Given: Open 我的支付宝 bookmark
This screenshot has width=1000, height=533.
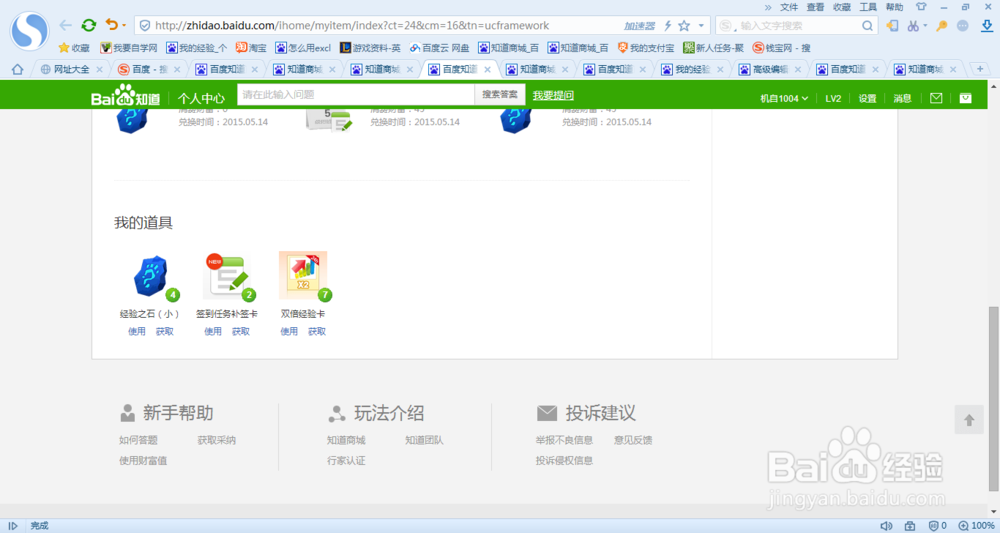Looking at the screenshot, I should pyautogui.click(x=645, y=48).
